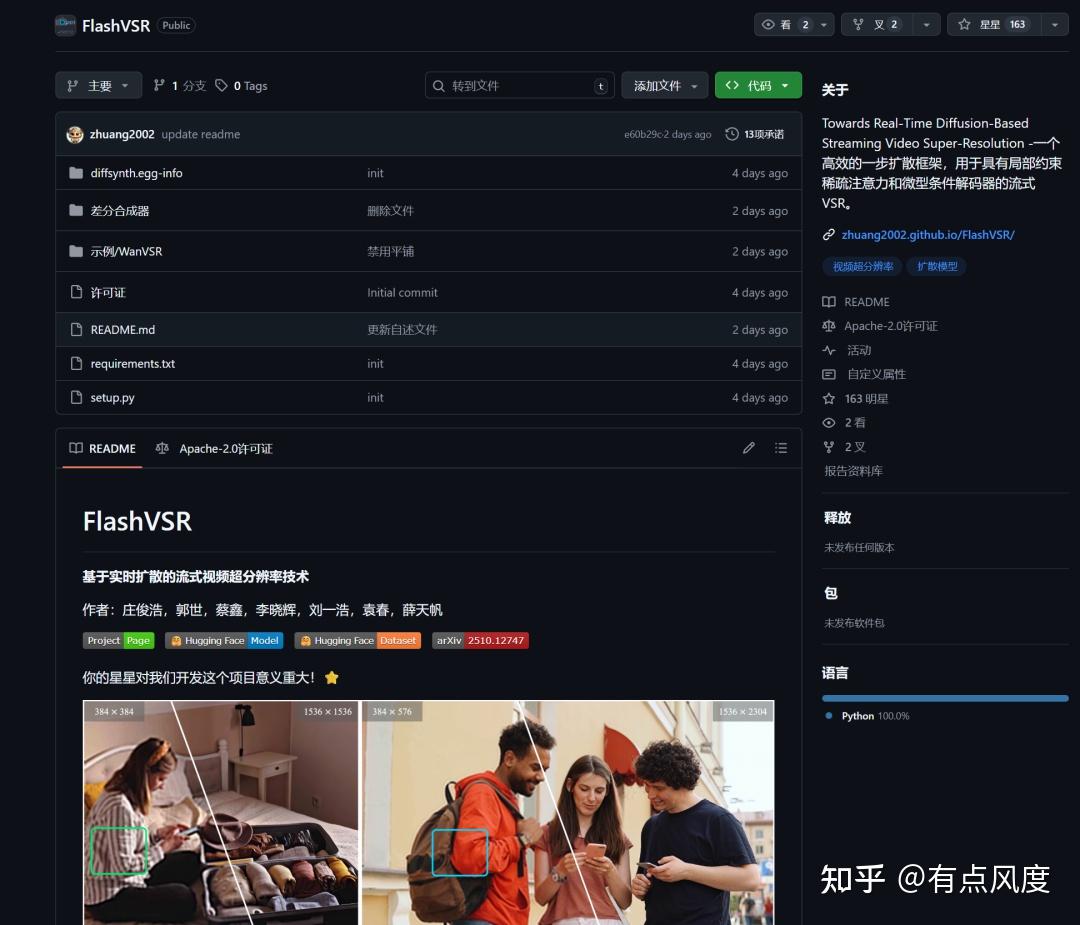Screen dimensions: 1080x925
Task: Select the README tab
Action: click(102, 448)
